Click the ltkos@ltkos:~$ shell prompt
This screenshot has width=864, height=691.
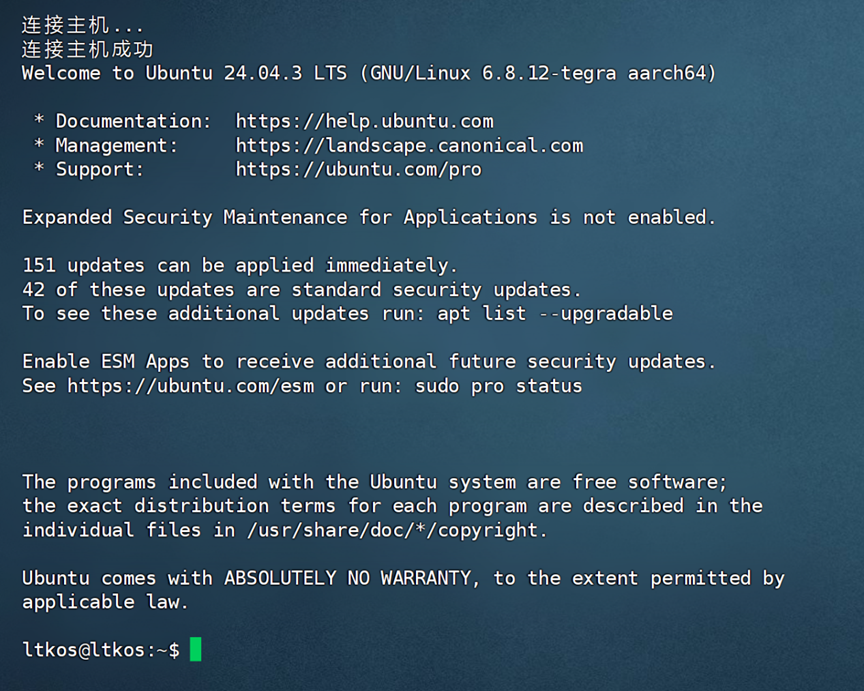point(100,650)
